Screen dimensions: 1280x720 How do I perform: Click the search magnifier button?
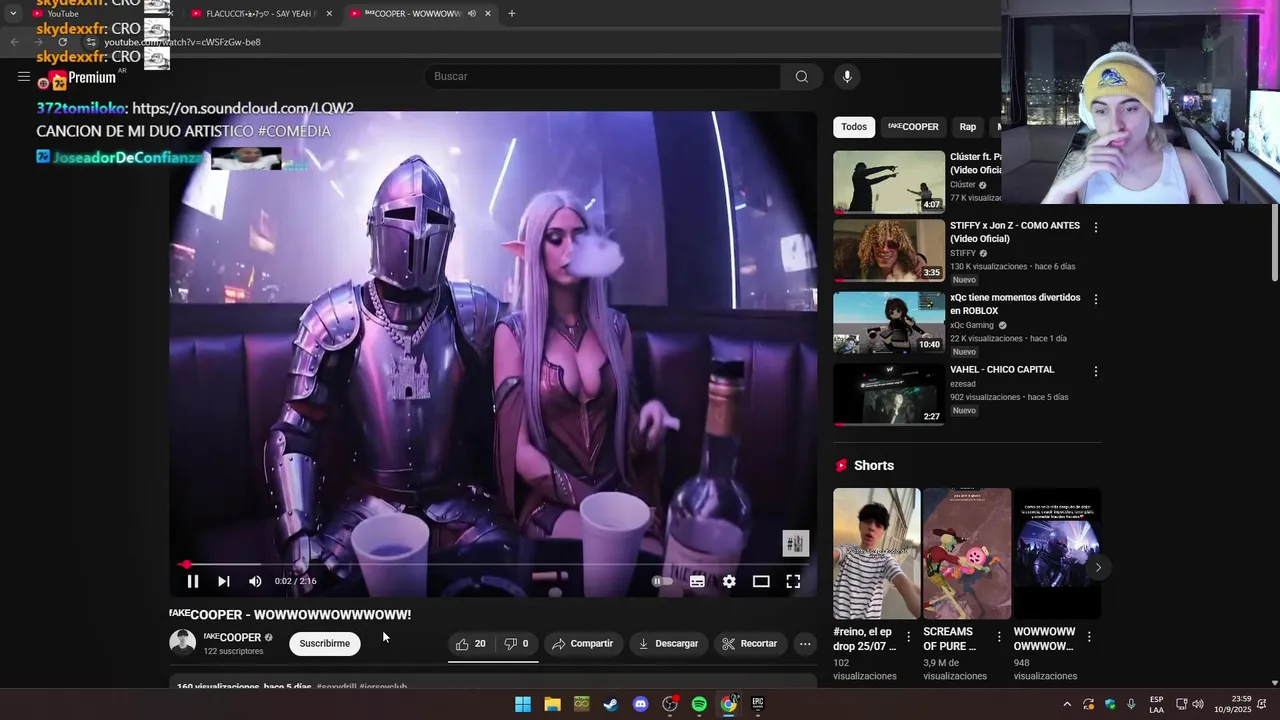(802, 77)
